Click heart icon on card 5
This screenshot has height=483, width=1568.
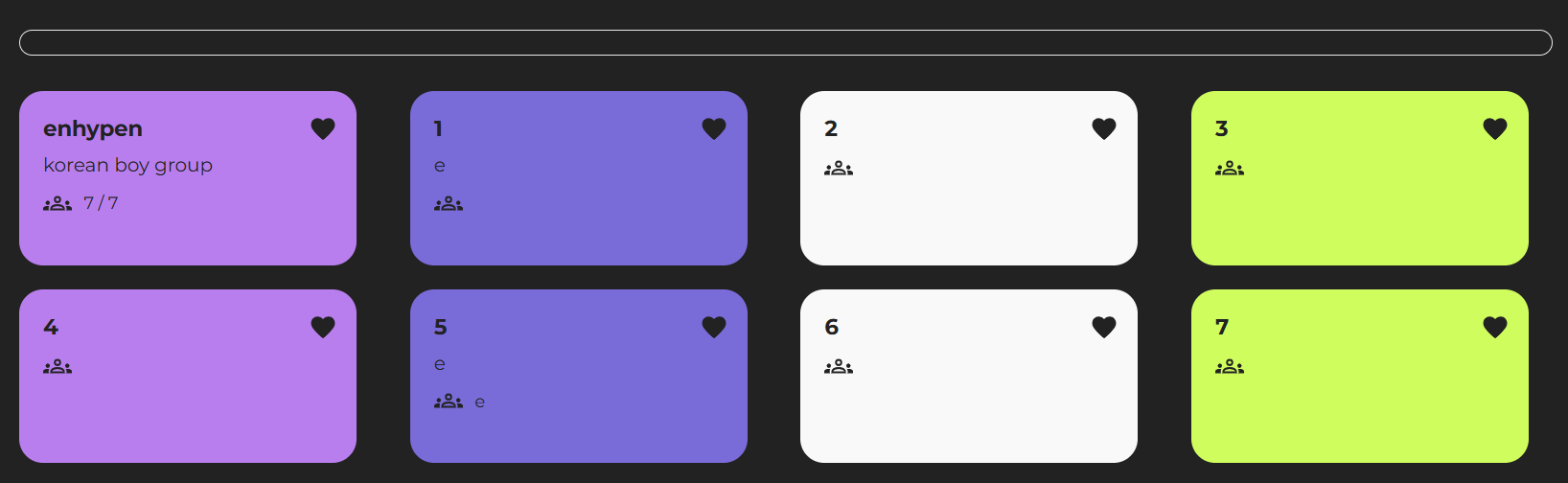(x=714, y=327)
